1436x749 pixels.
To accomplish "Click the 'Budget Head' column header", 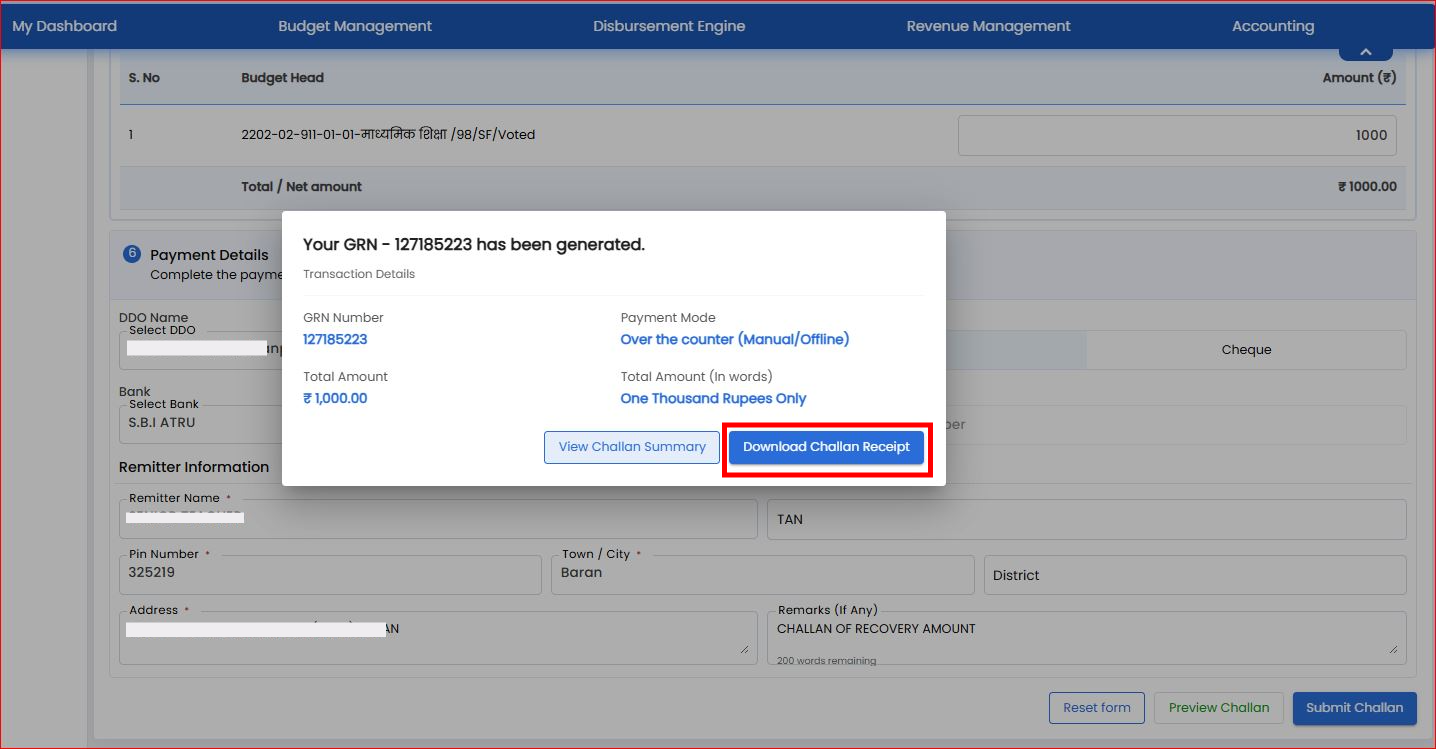I will [x=282, y=77].
